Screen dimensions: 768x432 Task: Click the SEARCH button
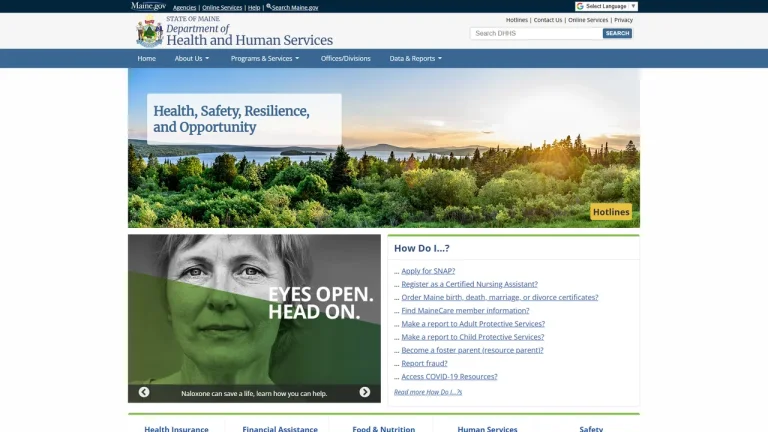[617, 33]
